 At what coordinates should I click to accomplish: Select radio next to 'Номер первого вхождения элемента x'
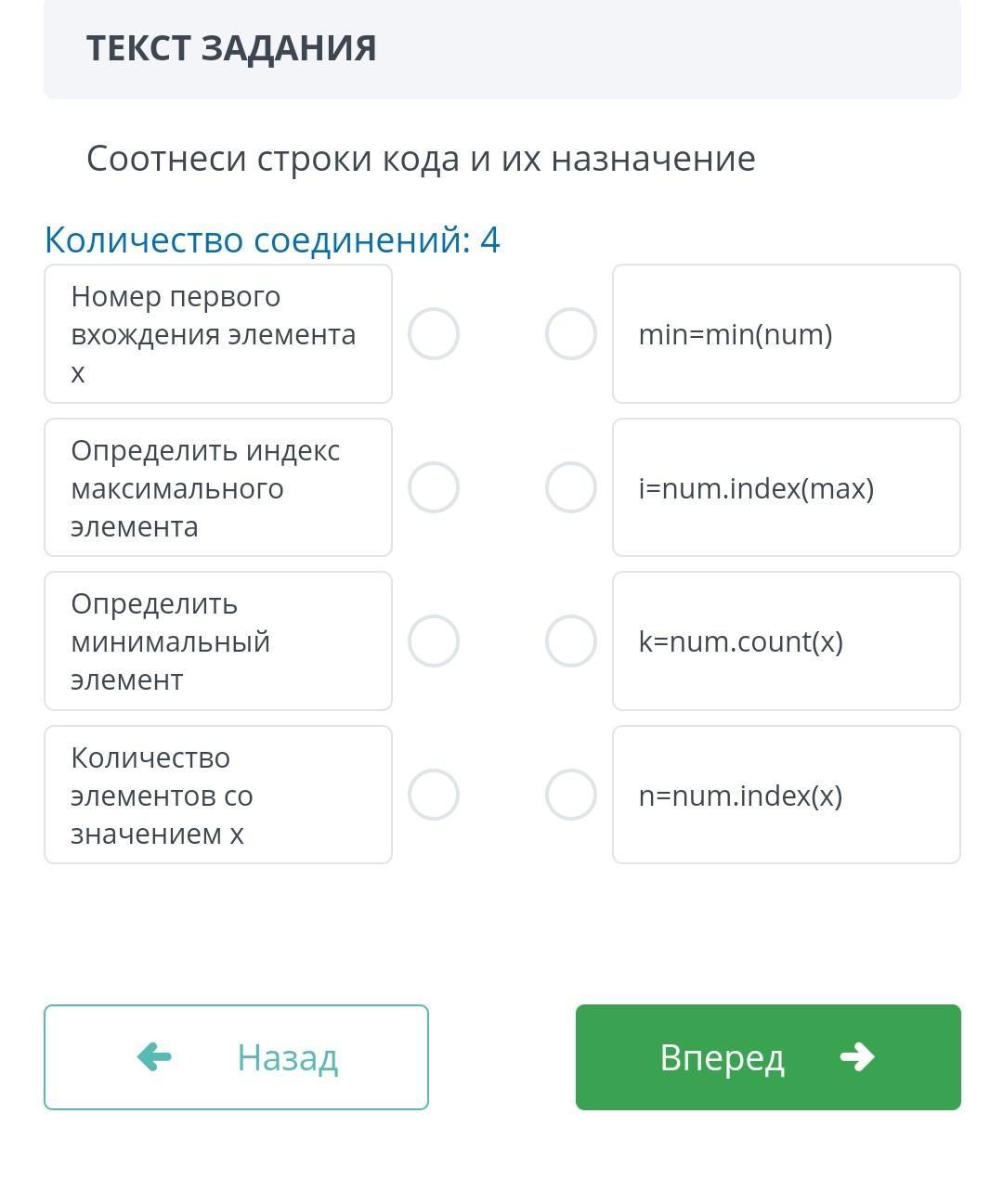point(434,333)
